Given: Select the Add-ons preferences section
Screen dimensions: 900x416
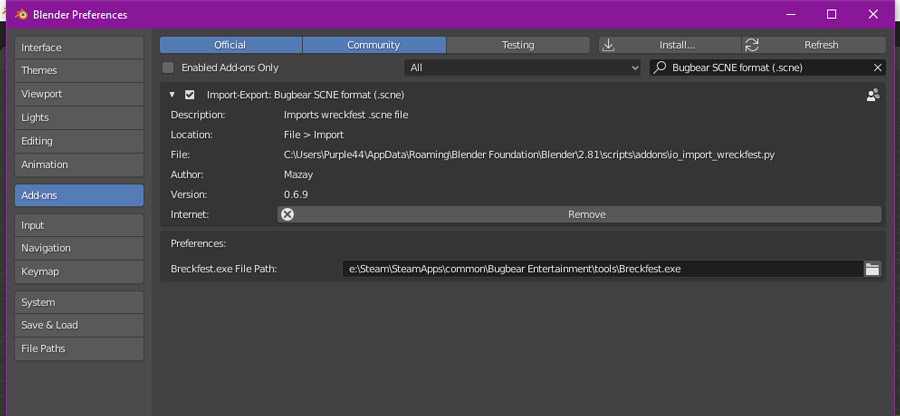Looking at the screenshot, I should 79,195.
